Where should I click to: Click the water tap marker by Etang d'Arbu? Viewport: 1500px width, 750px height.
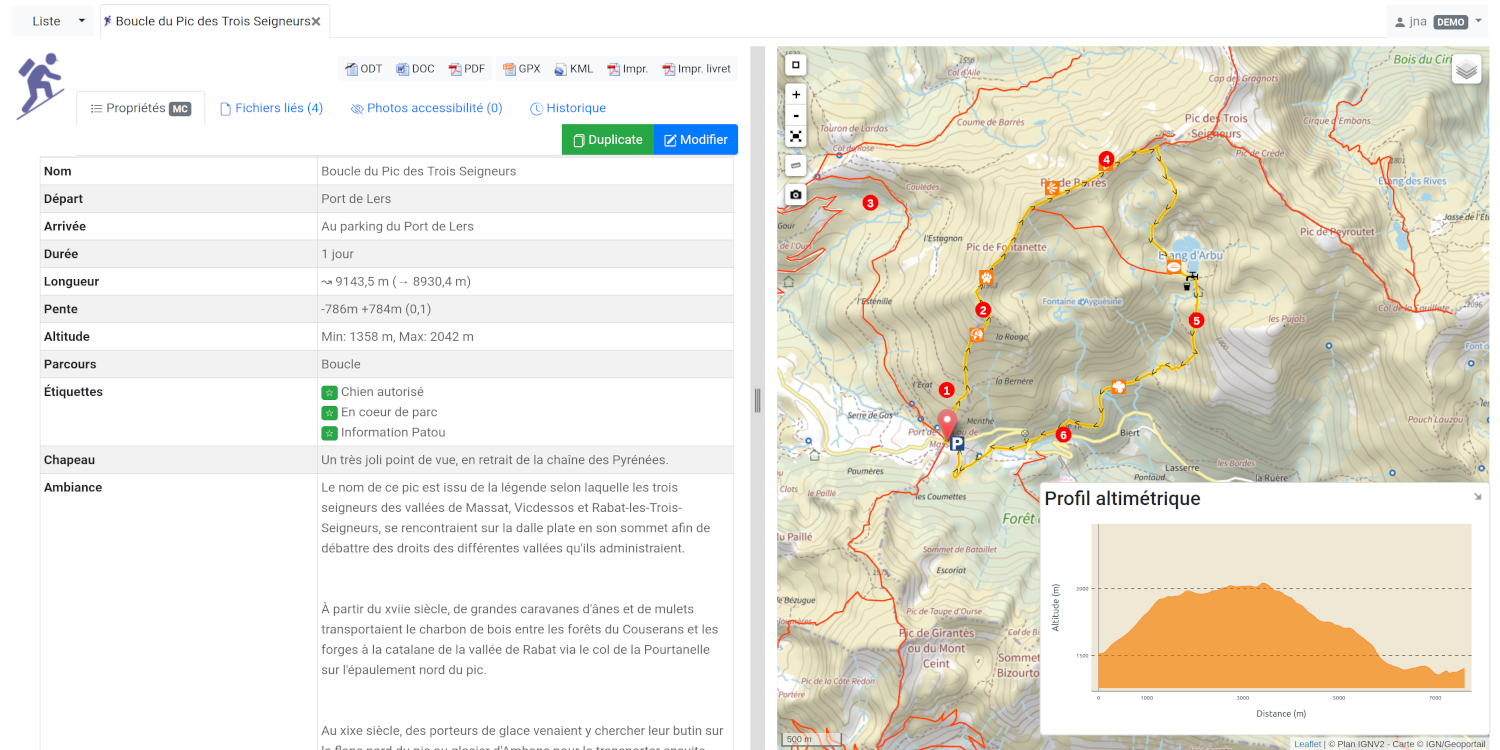(1190, 282)
